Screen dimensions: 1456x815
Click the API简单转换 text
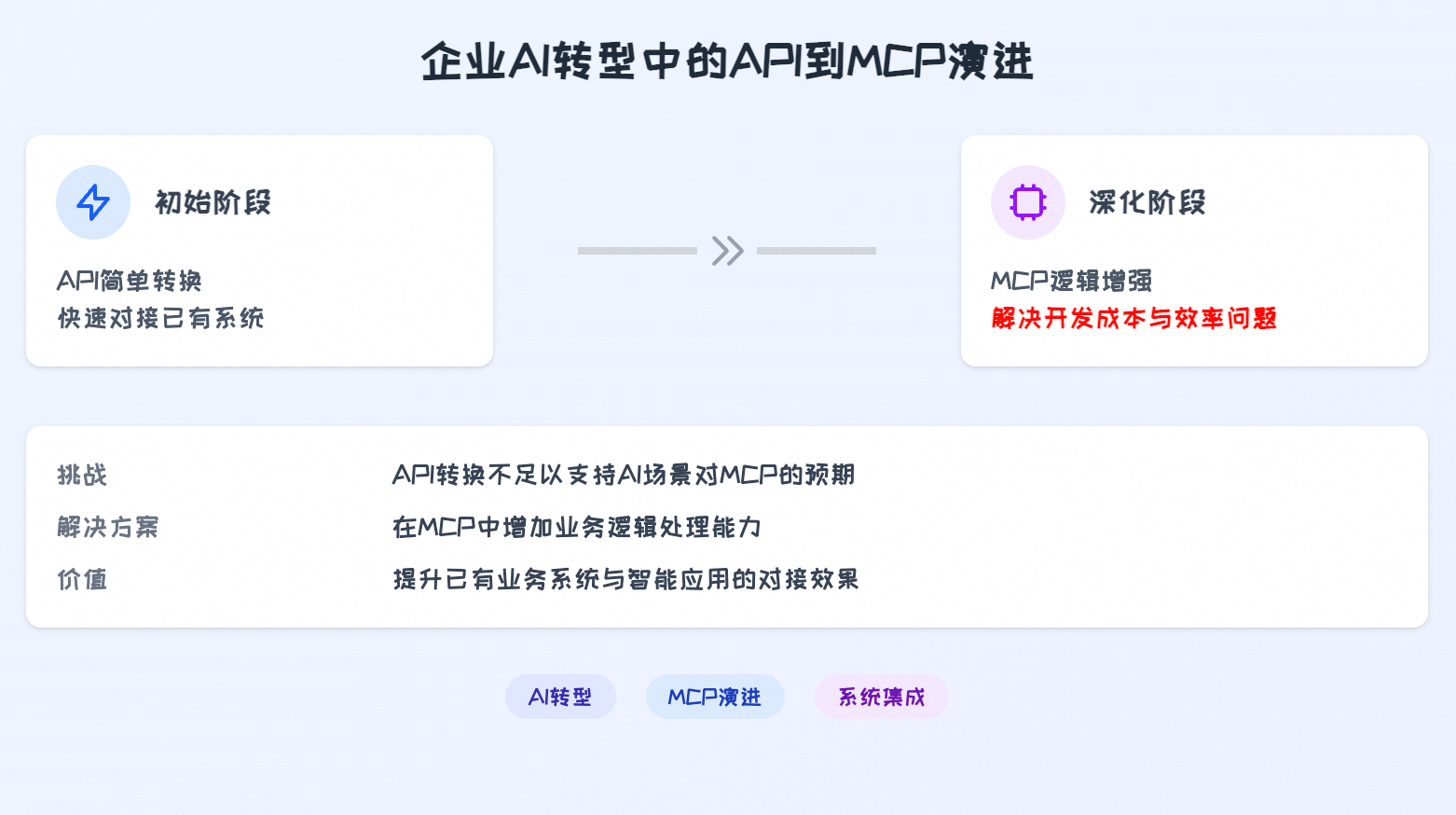[x=130, y=281]
